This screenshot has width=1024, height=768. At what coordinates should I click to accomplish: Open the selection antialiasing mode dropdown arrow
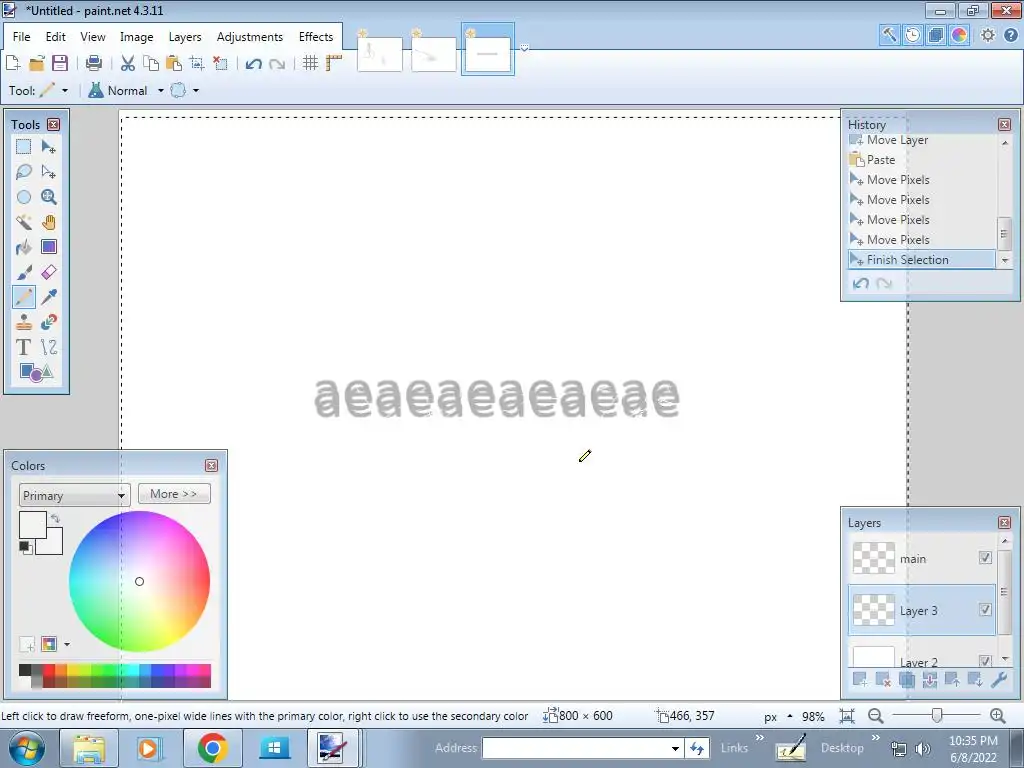pyautogui.click(x=196, y=91)
